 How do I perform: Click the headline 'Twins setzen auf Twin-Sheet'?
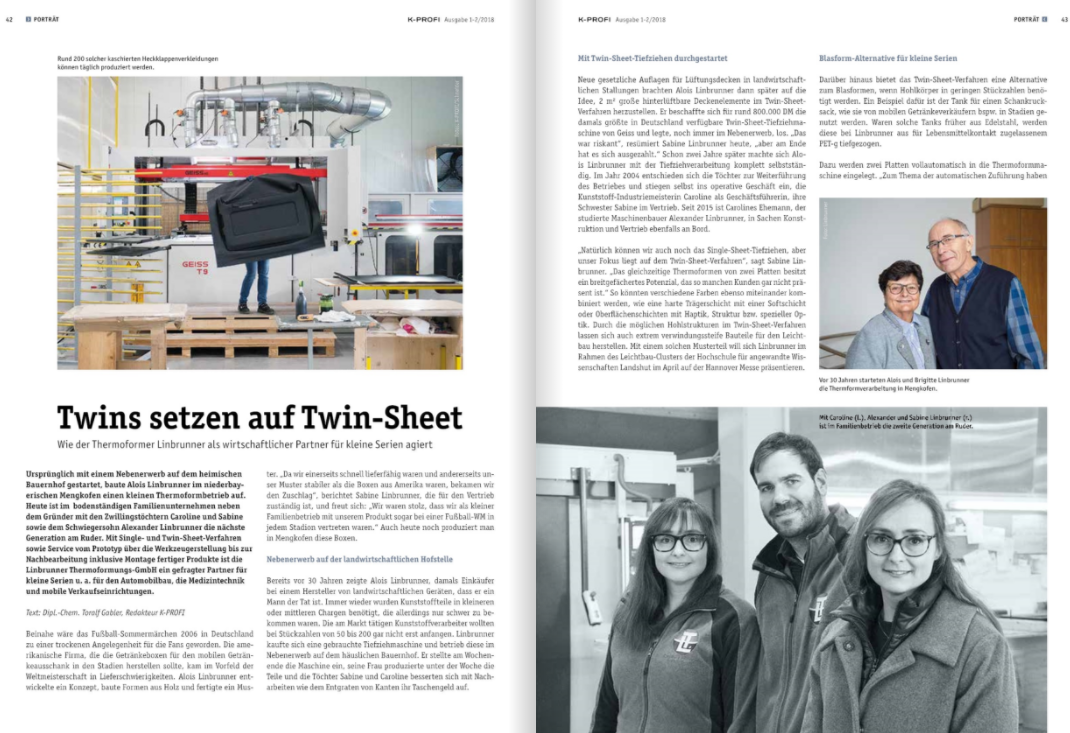[259, 417]
